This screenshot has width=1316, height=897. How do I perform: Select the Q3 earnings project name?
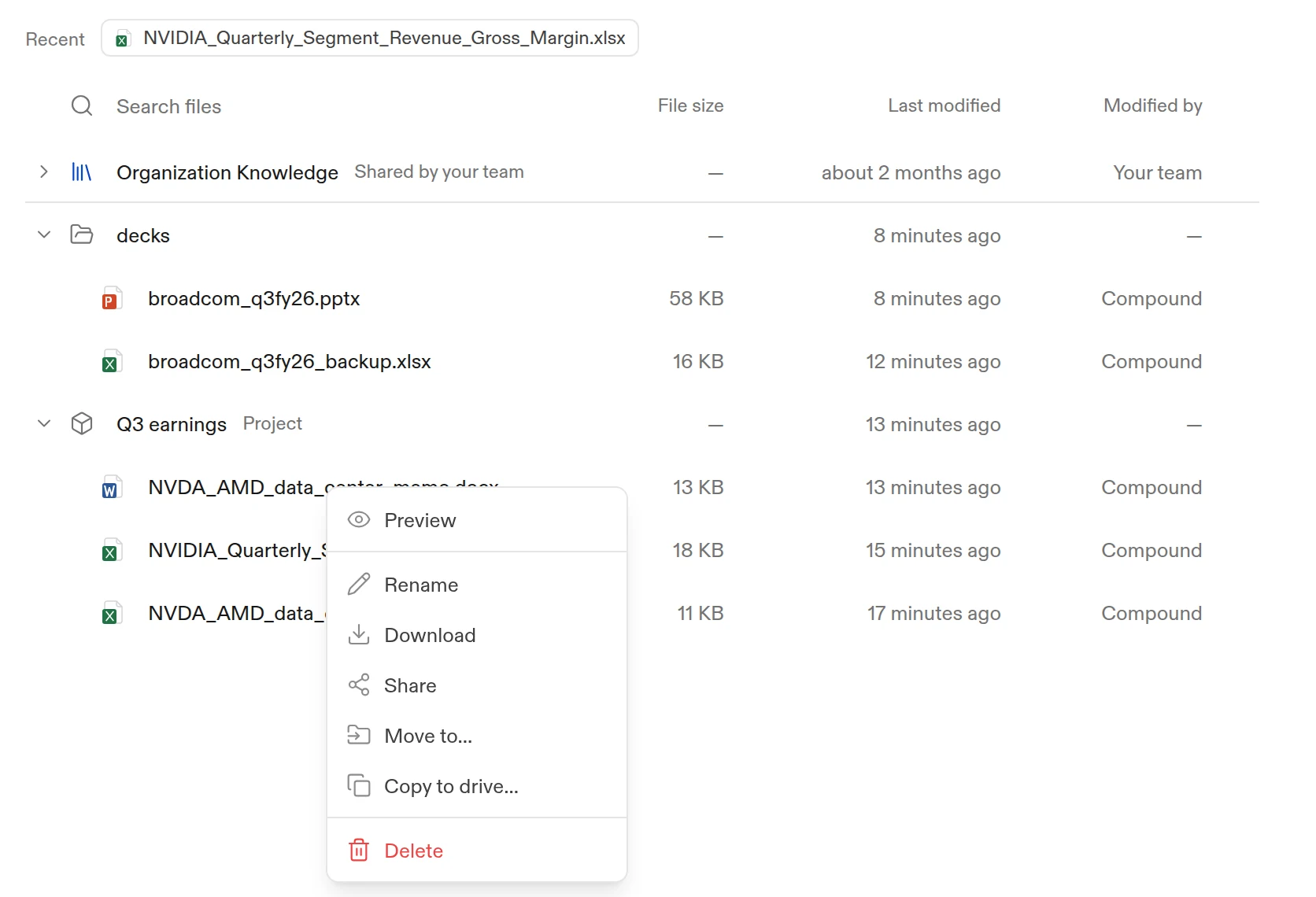pos(171,424)
